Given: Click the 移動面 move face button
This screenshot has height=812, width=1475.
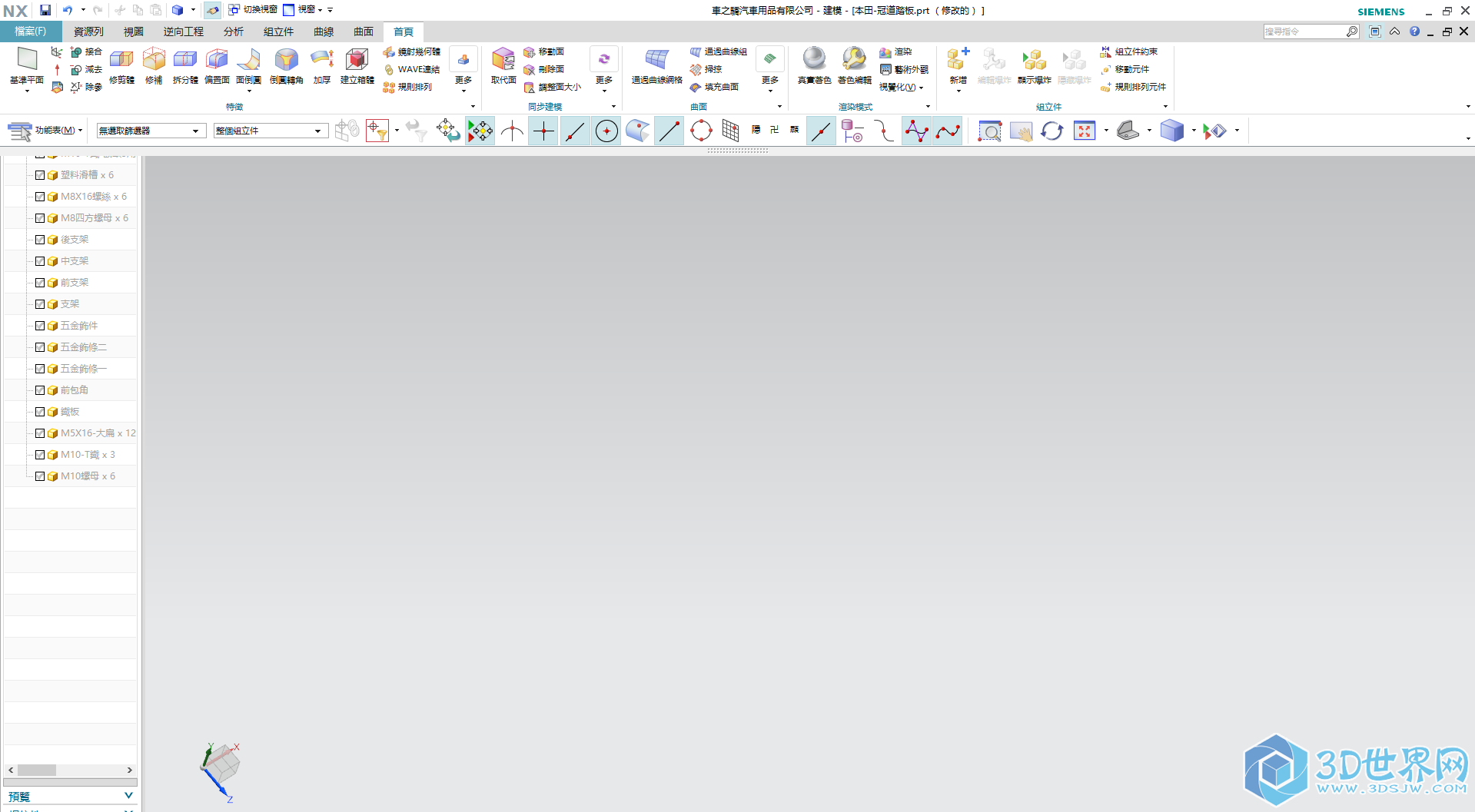Looking at the screenshot, I should 543,51.
